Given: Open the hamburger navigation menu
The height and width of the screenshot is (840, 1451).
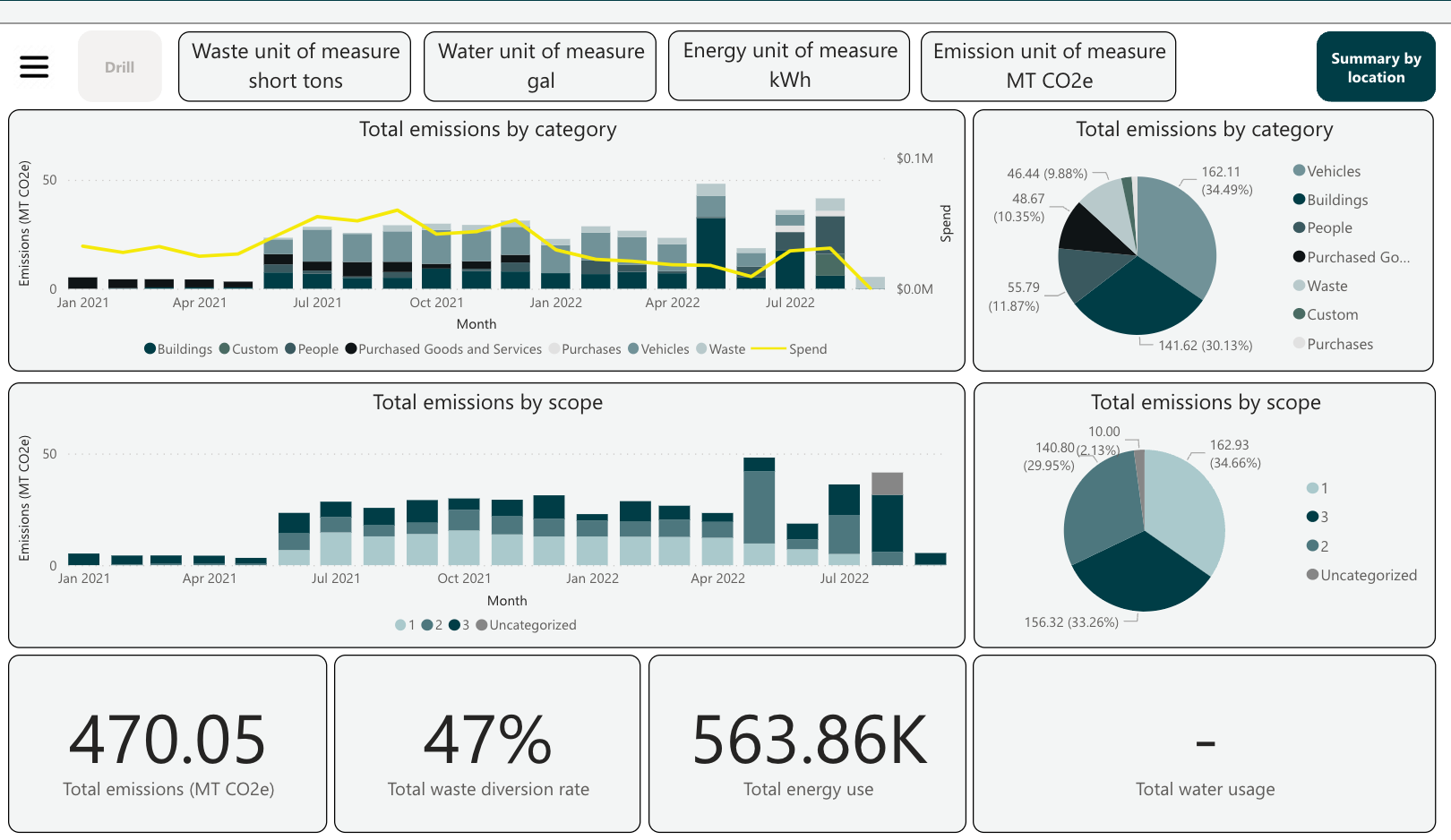Looking at the screenshot, I should (x=34, y=65).
